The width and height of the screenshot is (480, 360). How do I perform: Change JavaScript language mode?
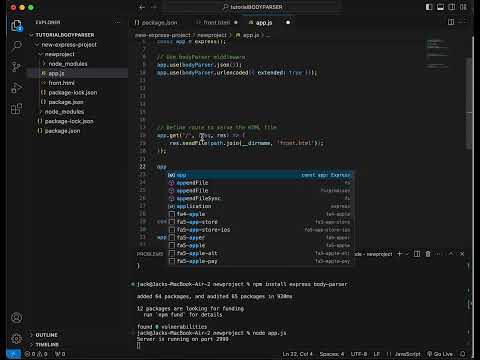407,354
